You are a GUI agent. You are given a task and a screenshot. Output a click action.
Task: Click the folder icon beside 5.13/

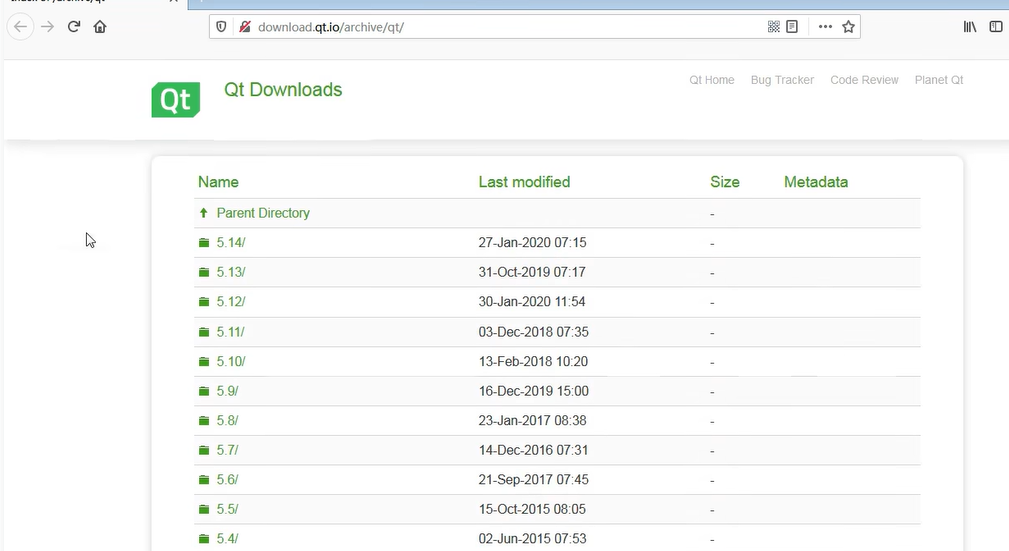point(204,272)
